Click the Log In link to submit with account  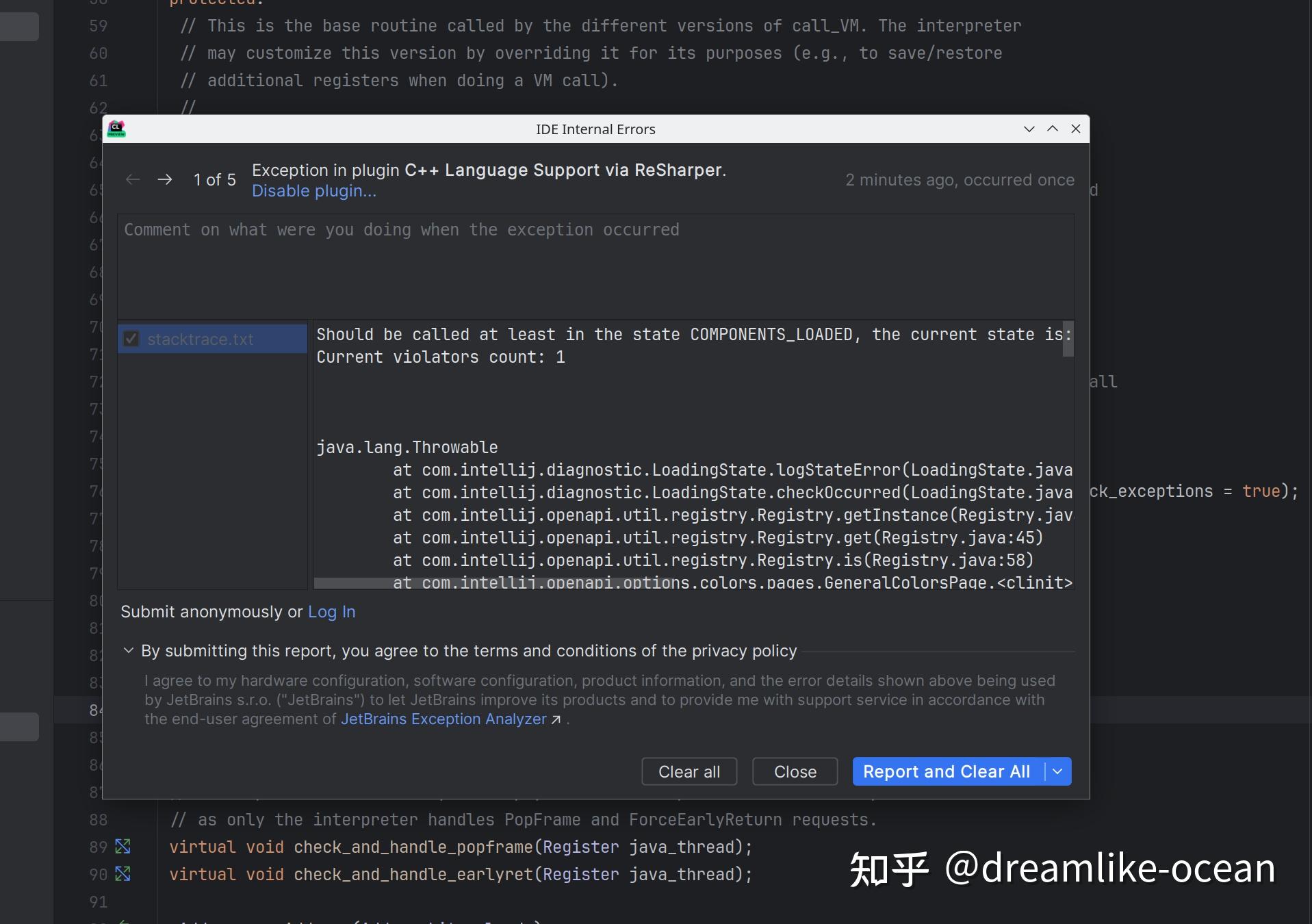coord(331,611)
